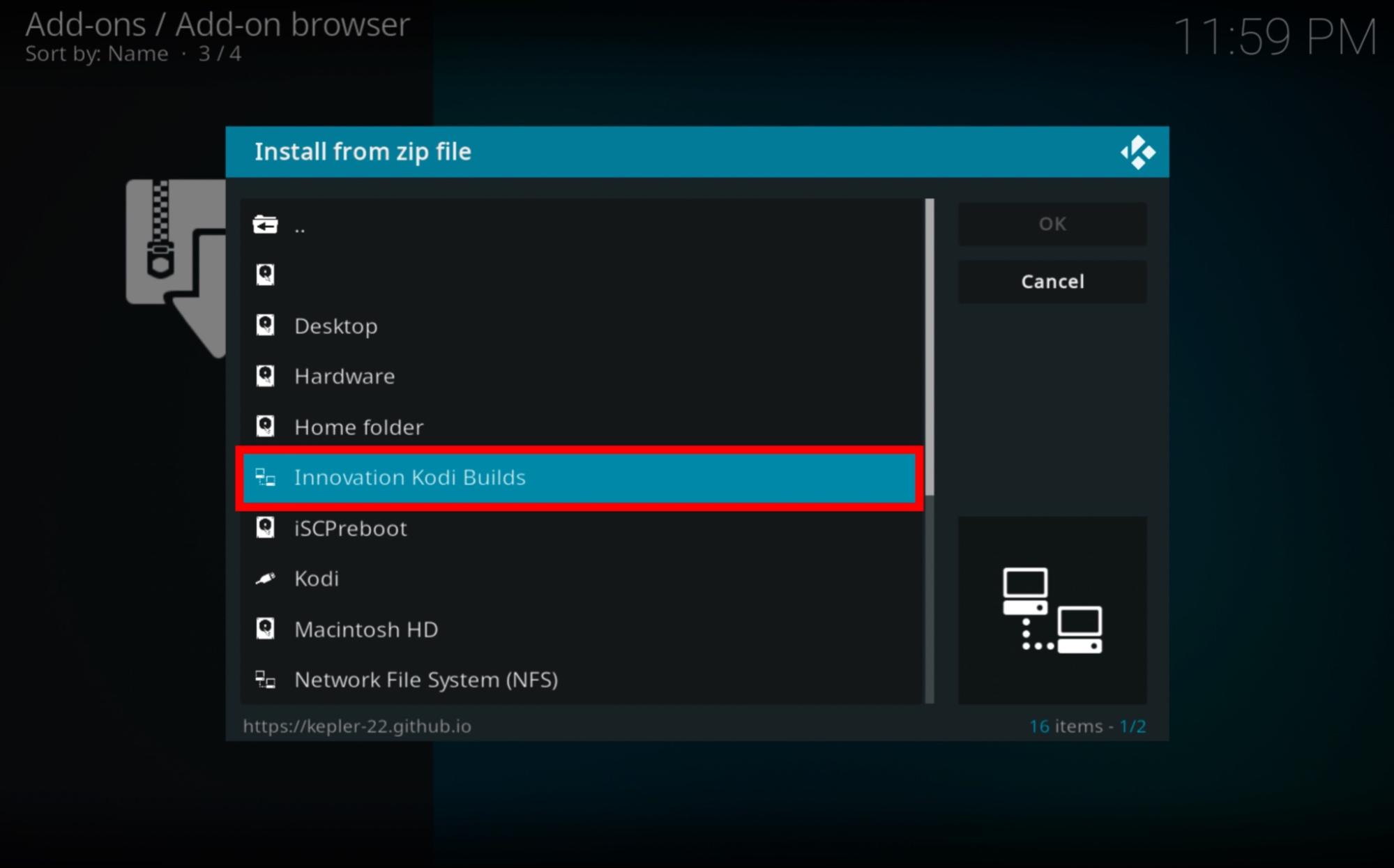Select Network File System NFS icon

(265, 680)
